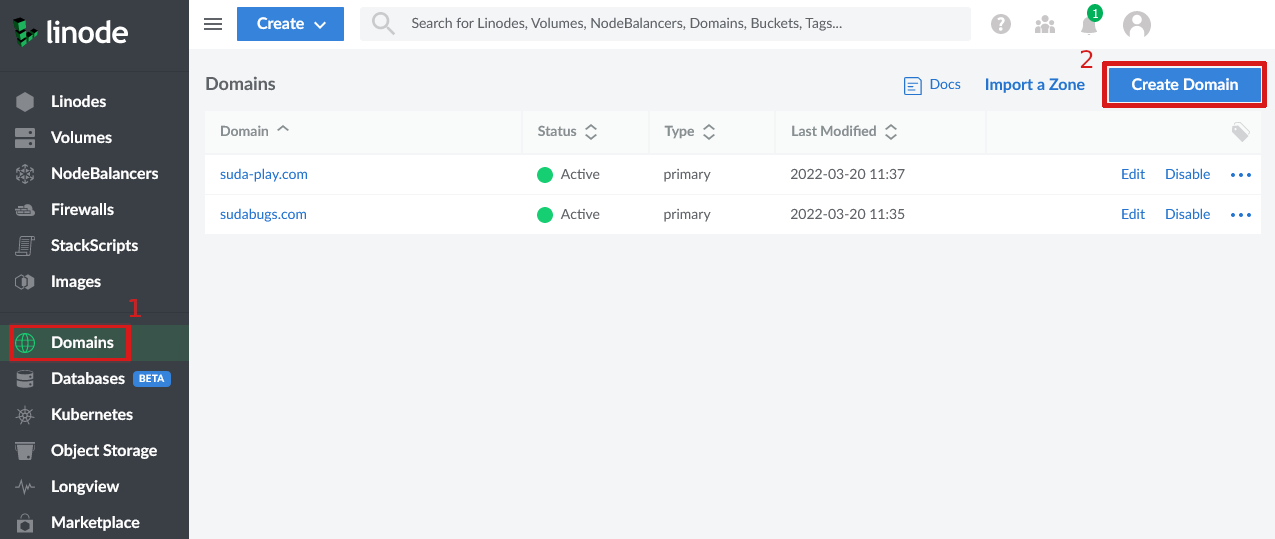Open StackScripts page
Image resolution: width=1275 pixels, height=539 pixels.
click(x=95, y=246)
